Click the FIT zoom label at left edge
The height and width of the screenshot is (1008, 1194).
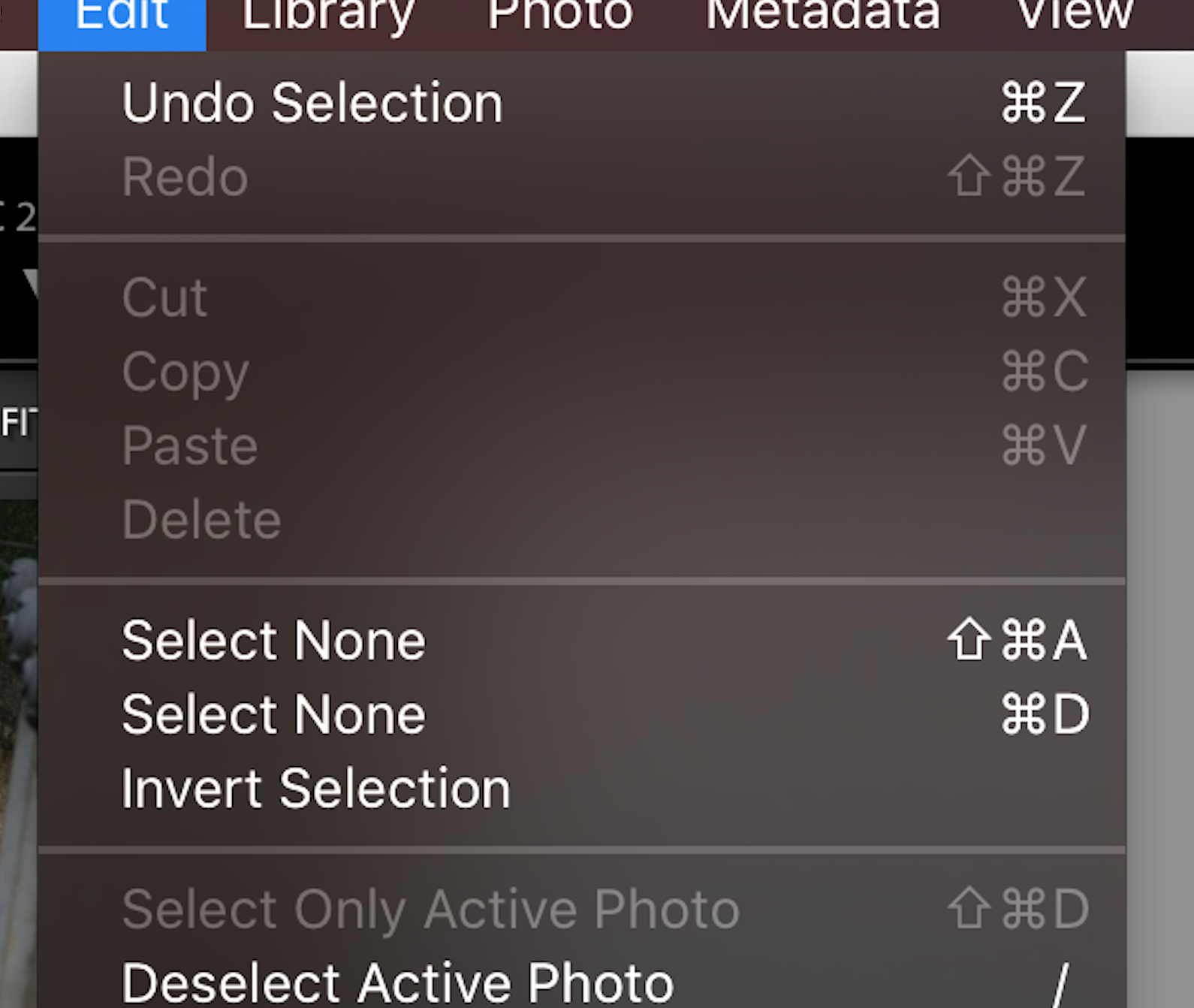tap(17, 422)
